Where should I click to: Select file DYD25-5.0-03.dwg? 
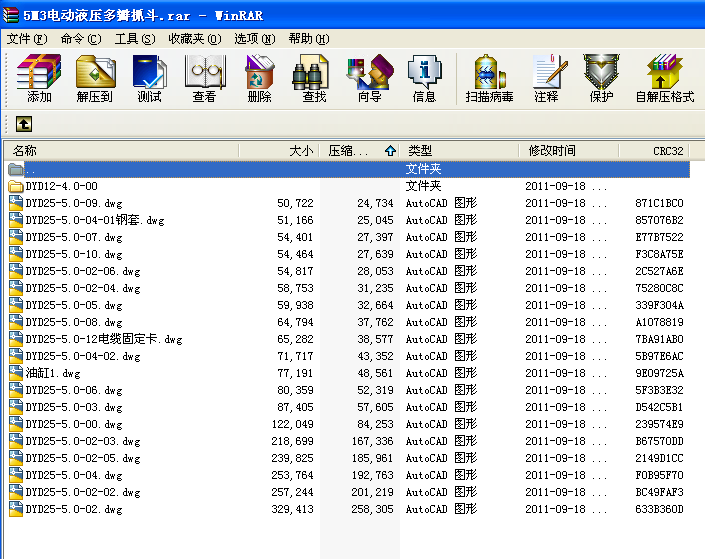tap(74, 407)
